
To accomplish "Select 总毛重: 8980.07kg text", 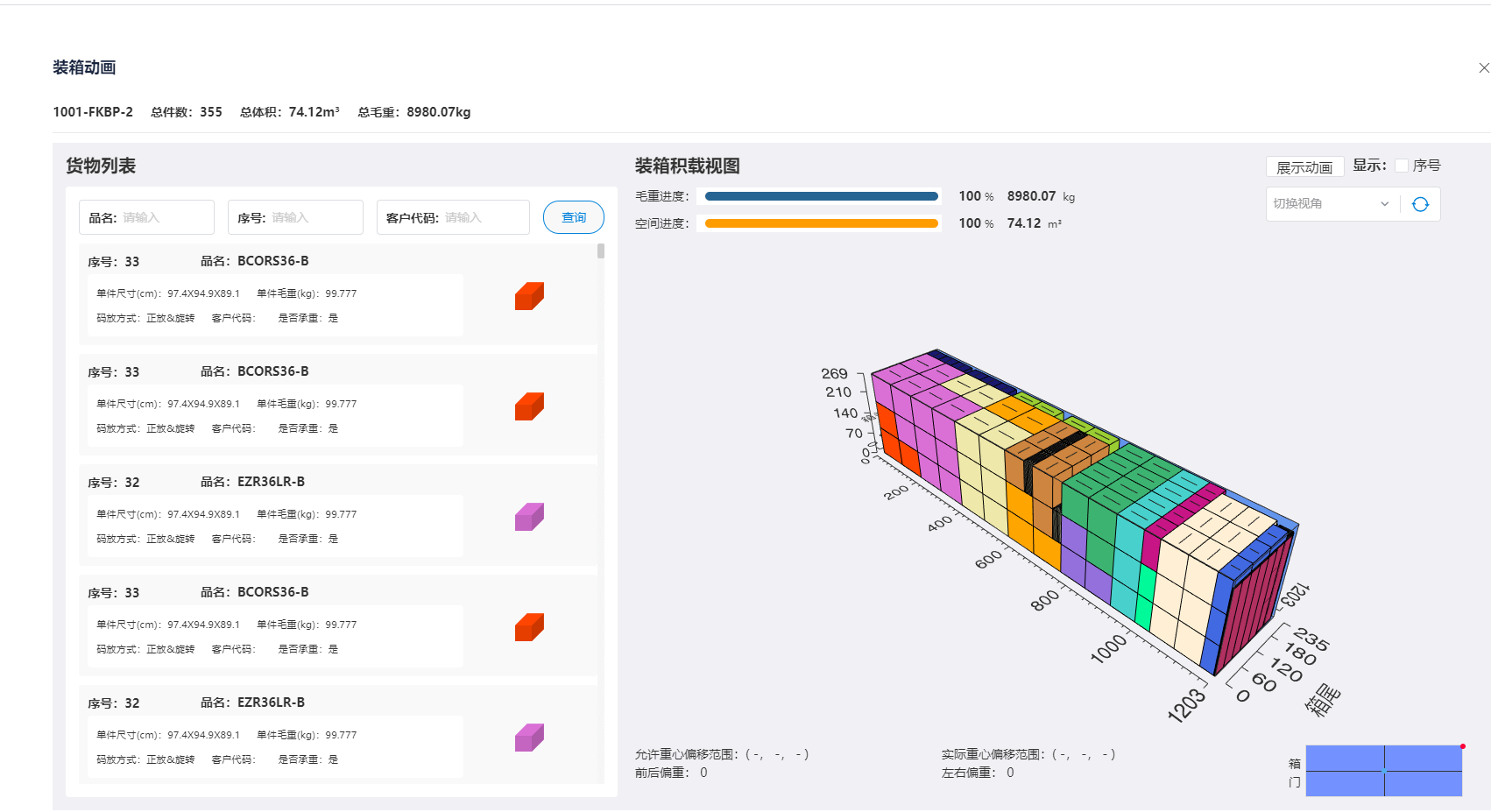I will [x=414, y=112].
